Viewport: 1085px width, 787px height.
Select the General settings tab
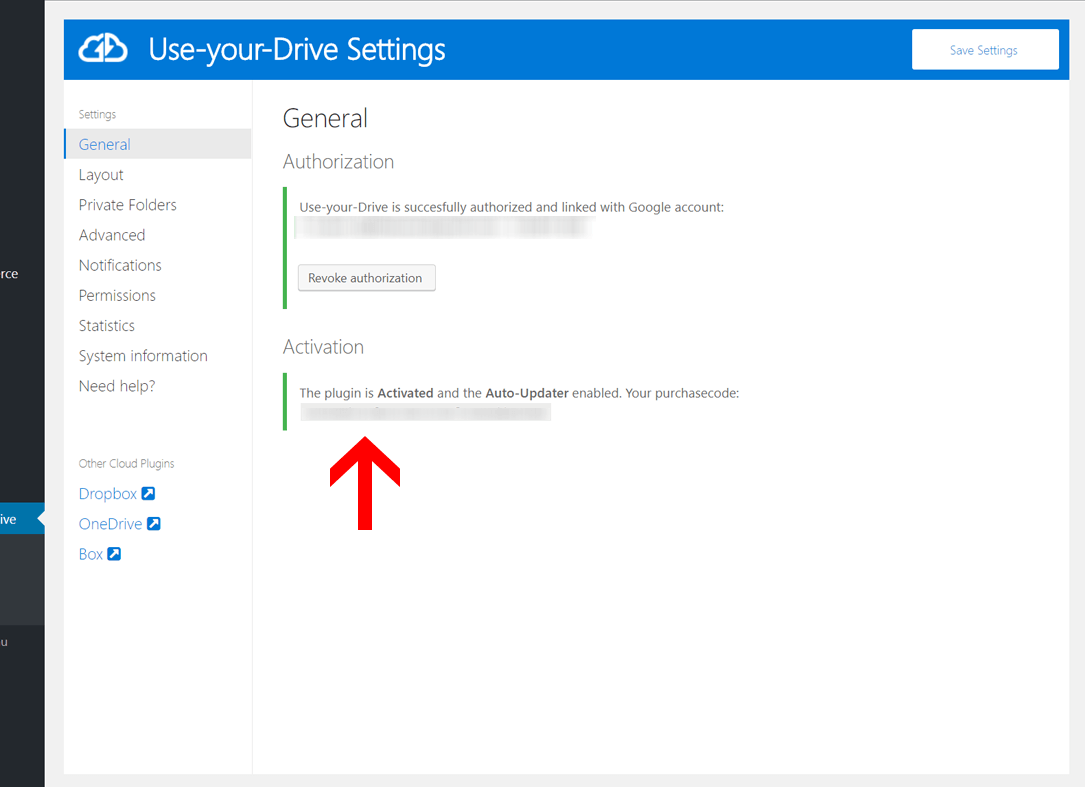tap(158, 144)
